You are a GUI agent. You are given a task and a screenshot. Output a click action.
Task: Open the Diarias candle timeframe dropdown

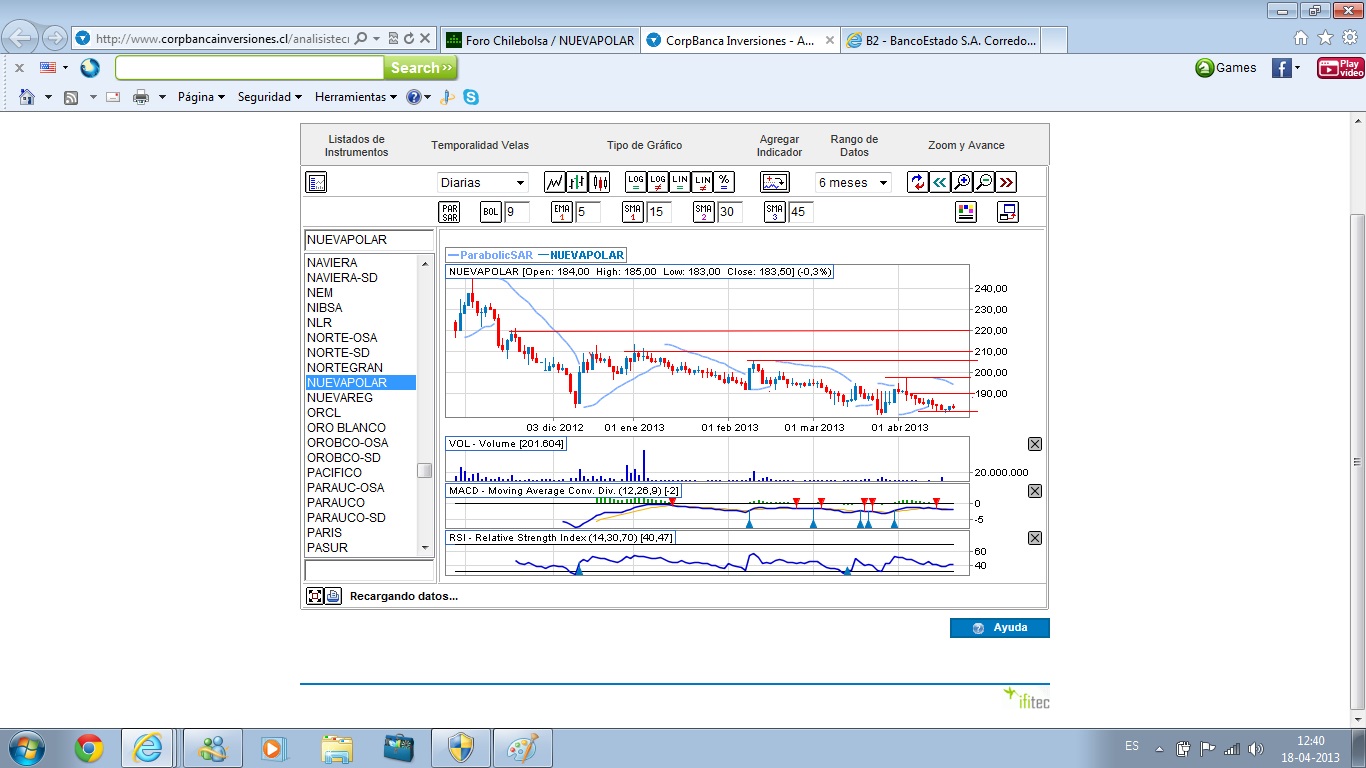pos(482,183)
